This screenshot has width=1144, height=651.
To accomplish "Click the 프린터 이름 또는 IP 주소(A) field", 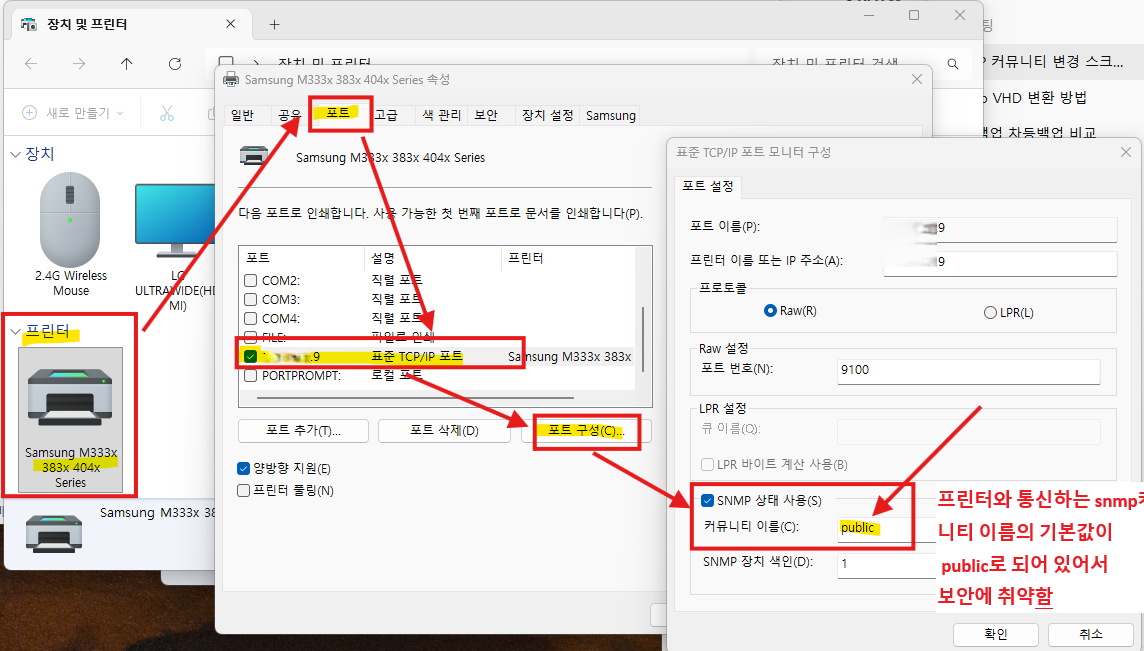I will [1000, 263].
